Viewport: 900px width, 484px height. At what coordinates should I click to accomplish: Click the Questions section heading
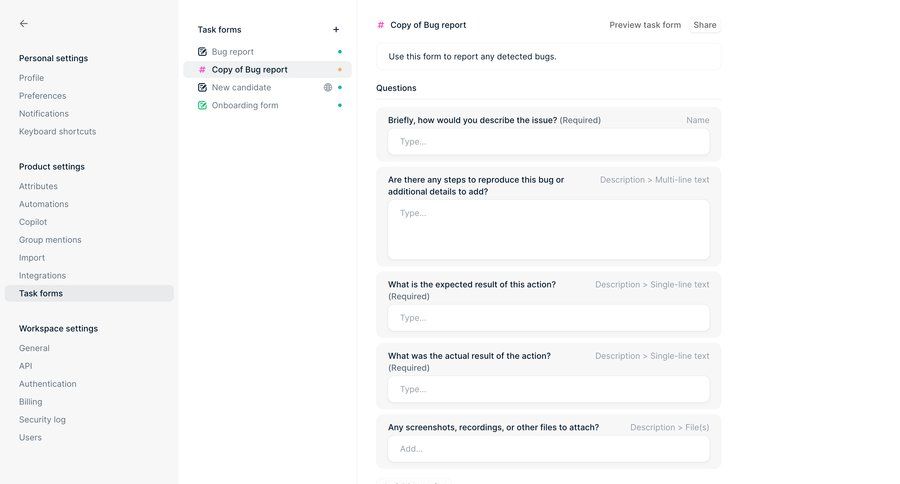point(396,88)
